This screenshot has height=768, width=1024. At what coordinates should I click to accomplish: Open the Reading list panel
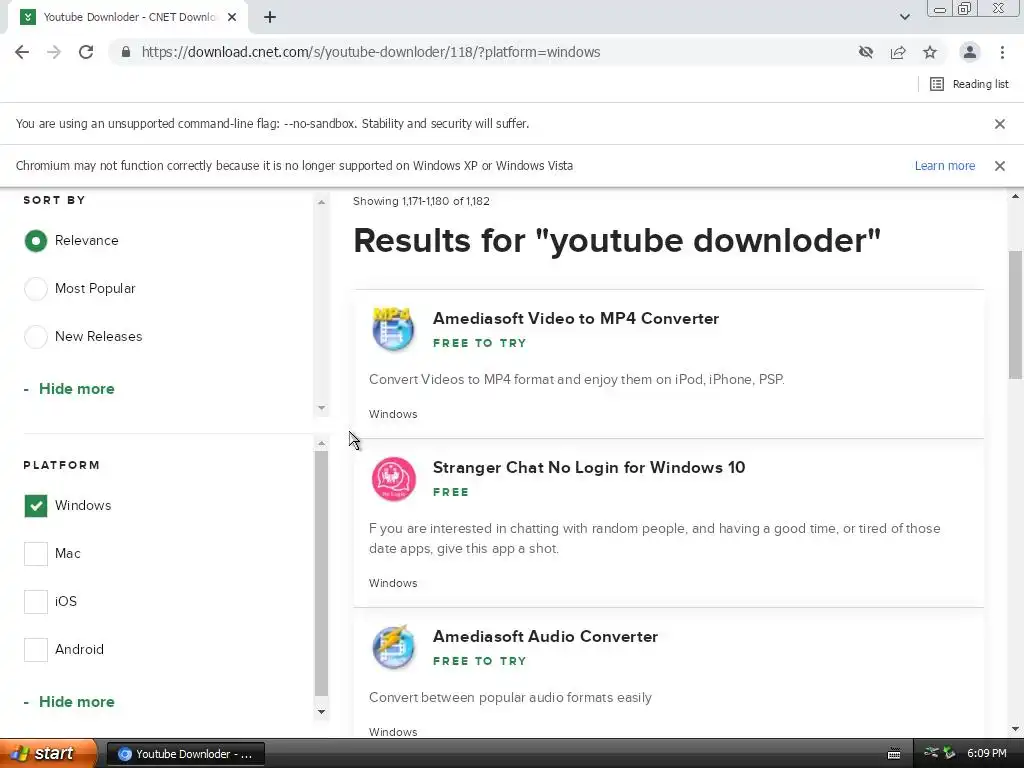969,84
